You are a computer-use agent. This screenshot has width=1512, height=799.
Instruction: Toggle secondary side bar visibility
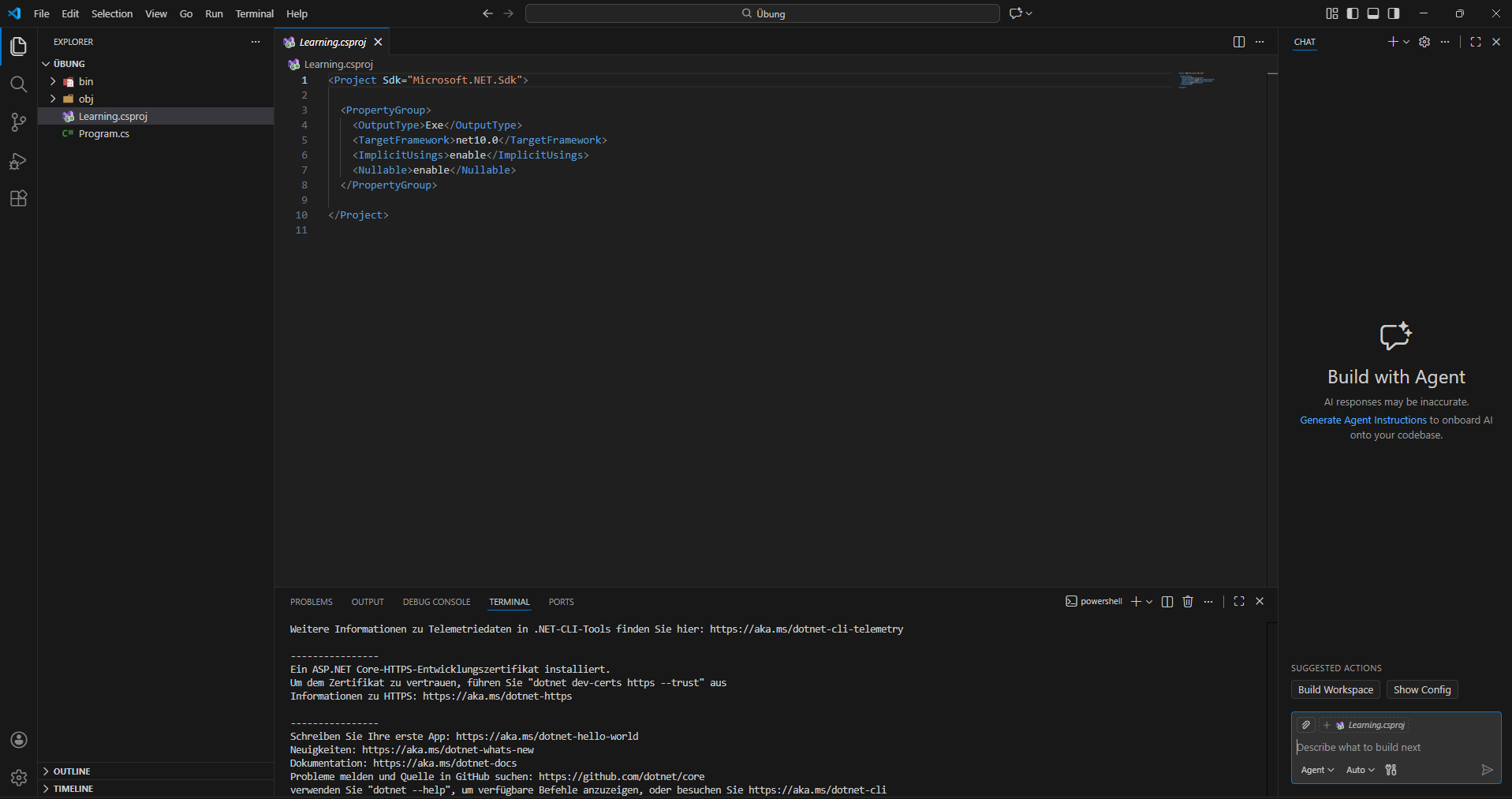click(x=1394, y=13)
